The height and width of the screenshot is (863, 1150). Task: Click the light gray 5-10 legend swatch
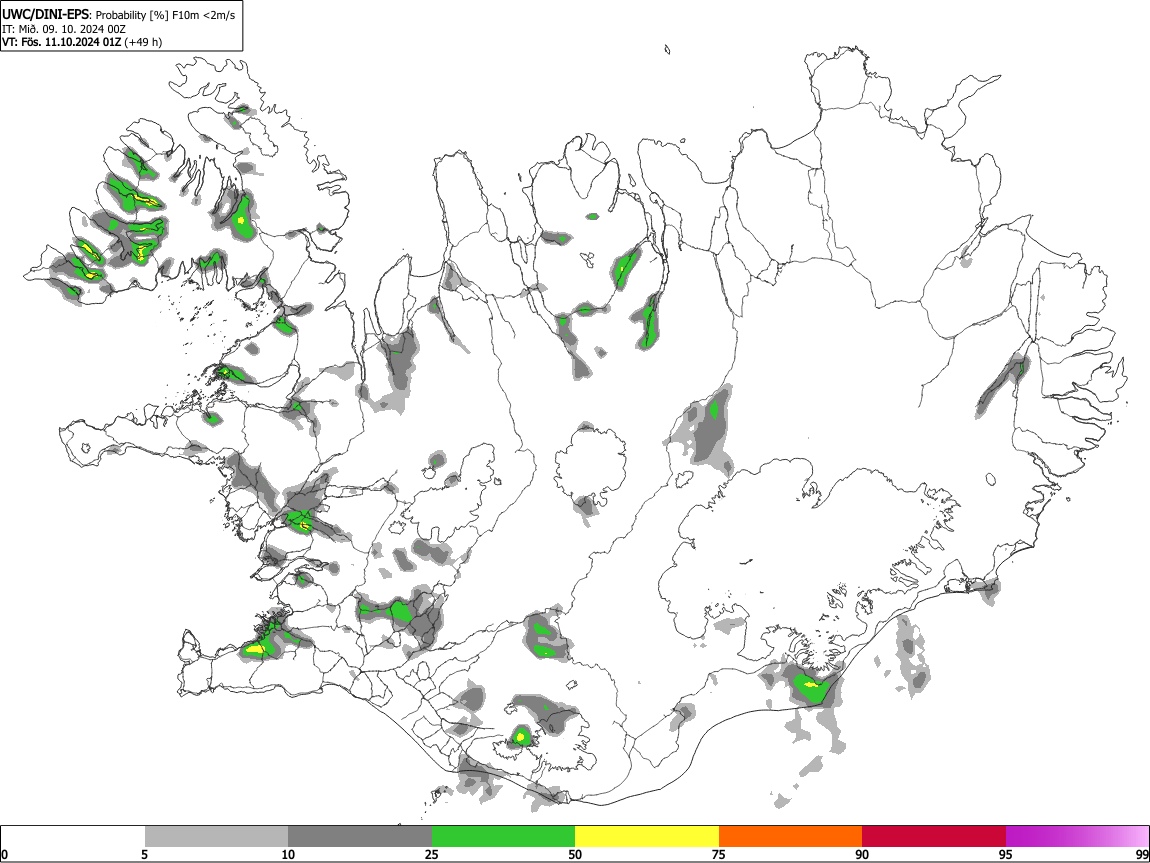[x=216, y=837]
